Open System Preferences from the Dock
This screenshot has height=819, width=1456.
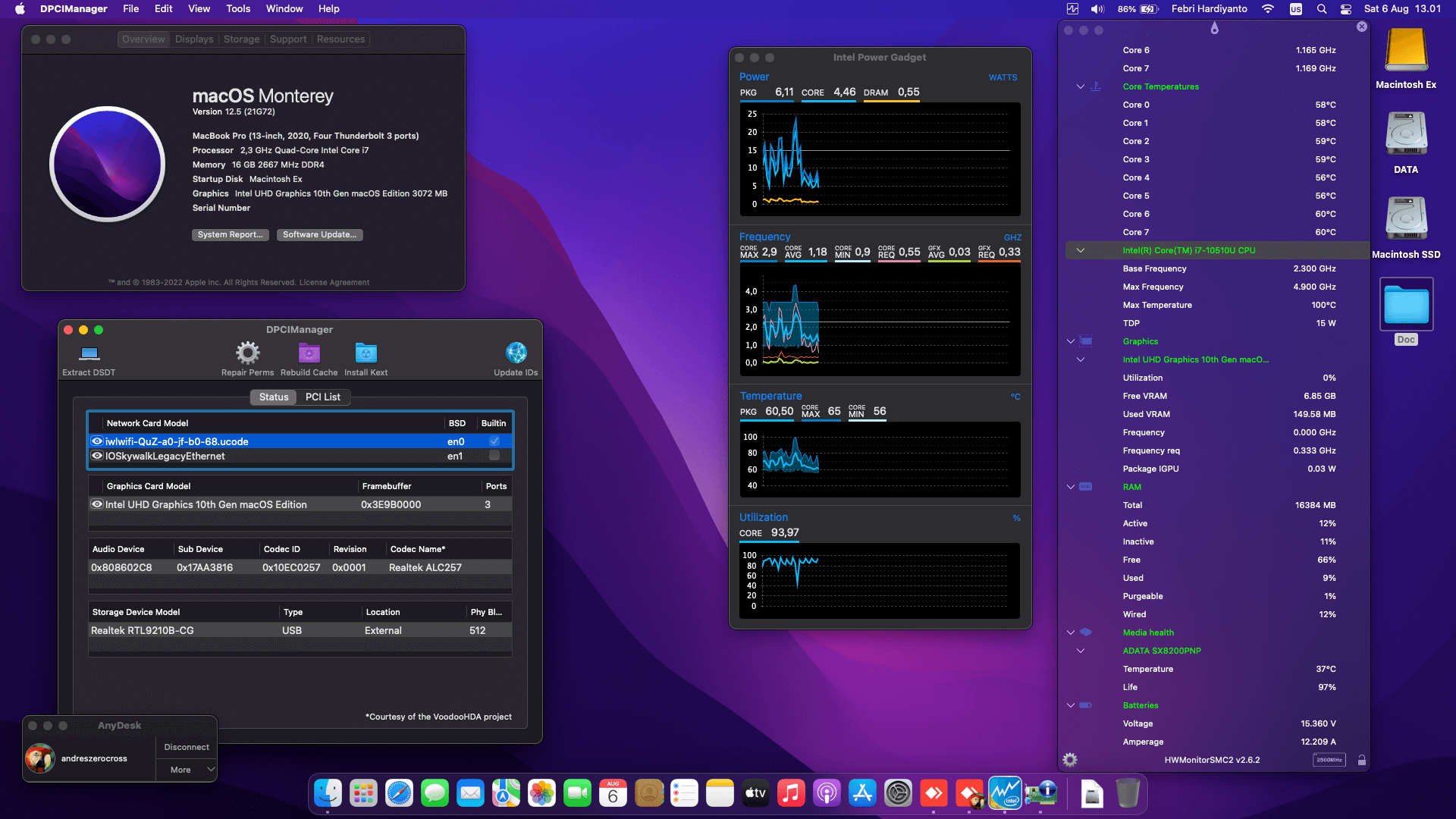click(x=898, y=793)
